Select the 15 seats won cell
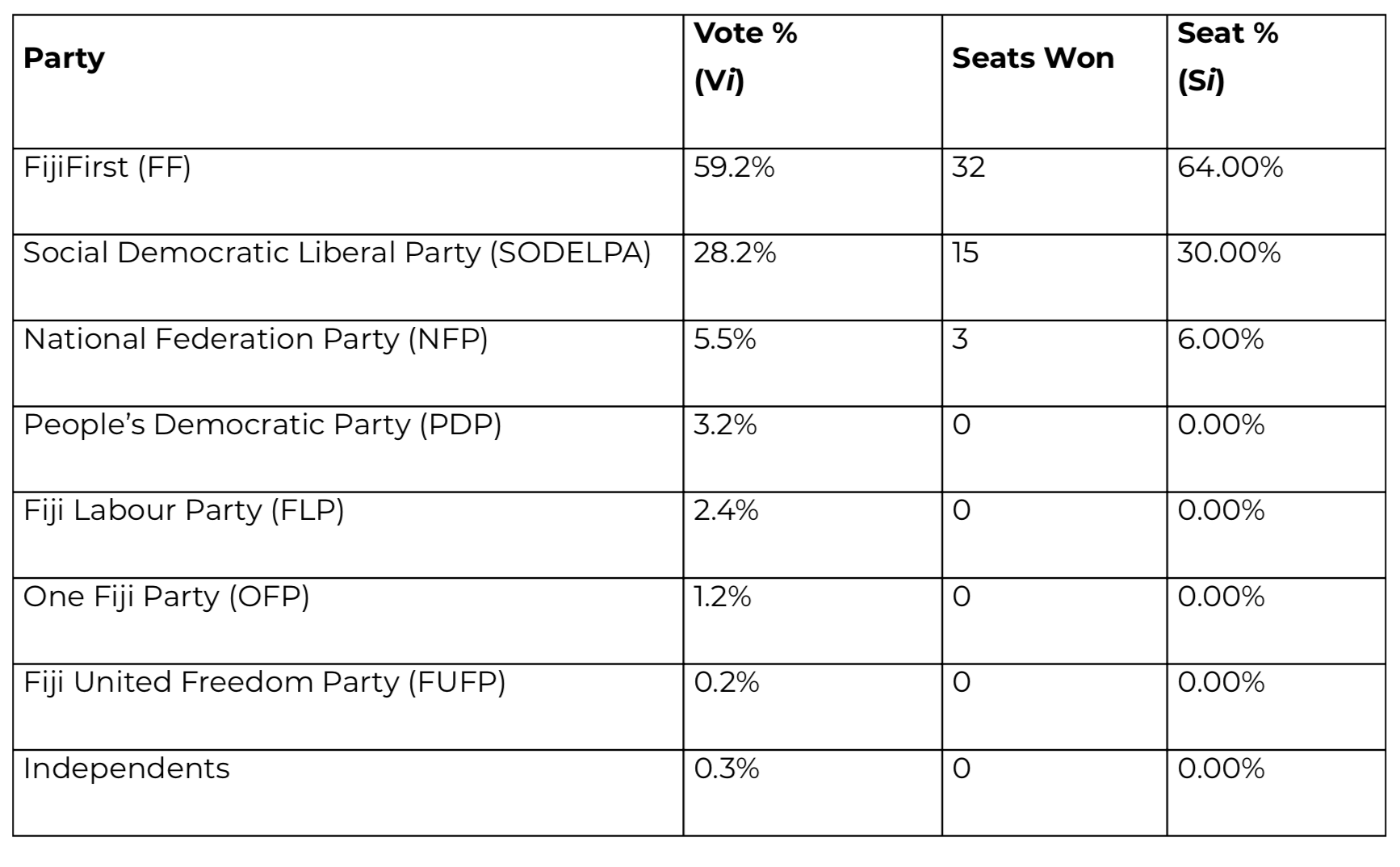The height and width of the screenshot is (867, 1400). 966,253
